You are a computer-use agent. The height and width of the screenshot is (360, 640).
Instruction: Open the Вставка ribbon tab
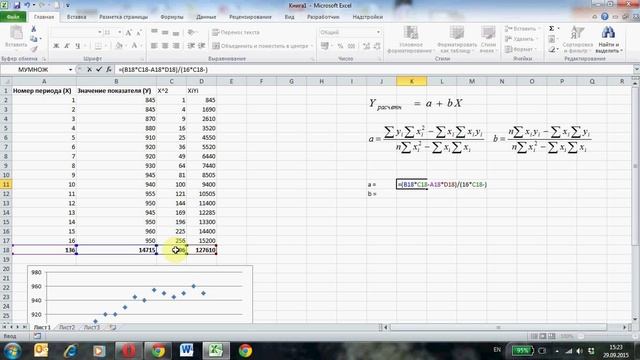coord(76,17)
